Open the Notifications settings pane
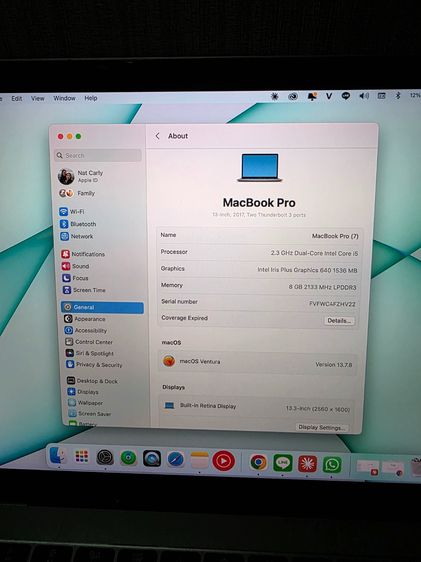Screen dimensions: 421x562 point(83,254)
